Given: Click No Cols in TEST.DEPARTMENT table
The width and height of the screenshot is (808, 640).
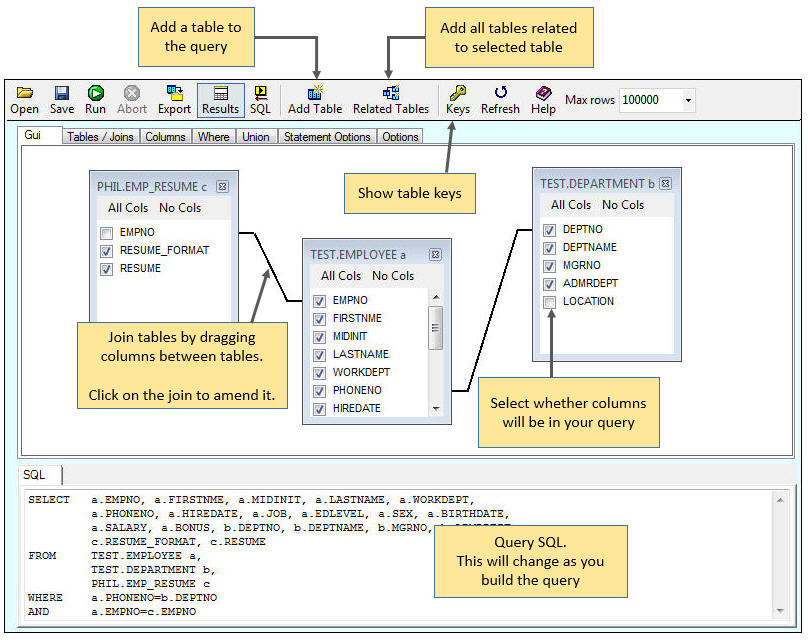Looking at the screenshot, I should pyautogui.click(x=622, y=205).
